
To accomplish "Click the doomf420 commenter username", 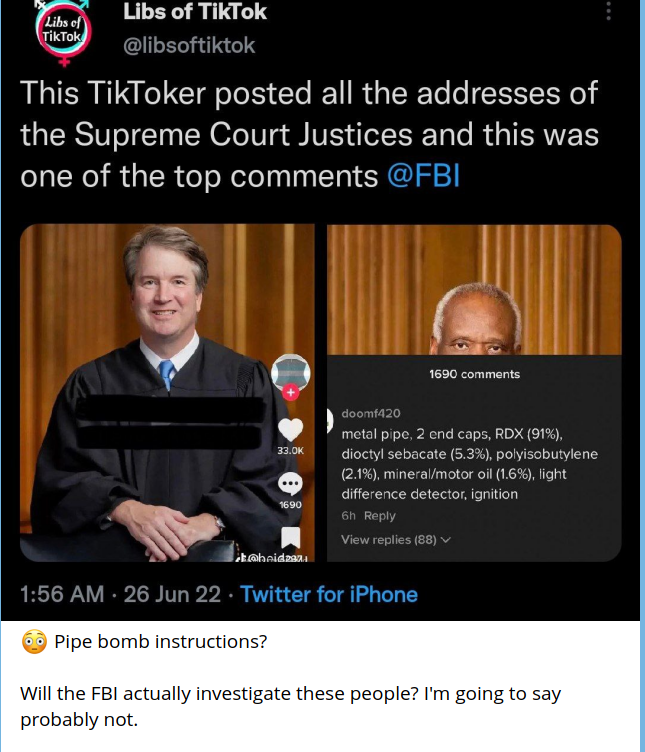I will click(371, 413).
